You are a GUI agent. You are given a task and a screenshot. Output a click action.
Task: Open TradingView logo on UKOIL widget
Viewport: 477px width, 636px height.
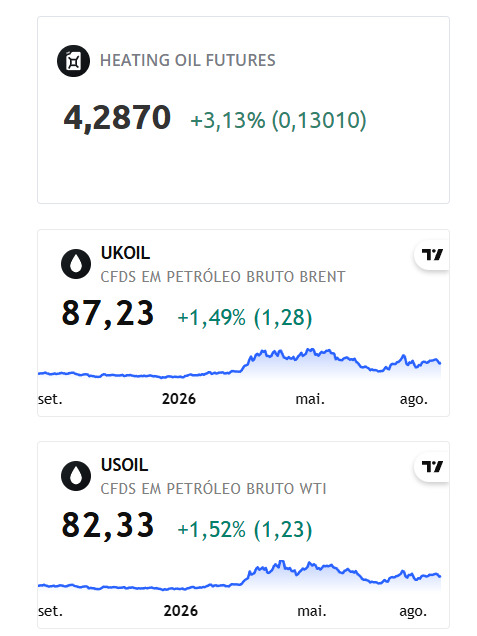click(432, 255)
